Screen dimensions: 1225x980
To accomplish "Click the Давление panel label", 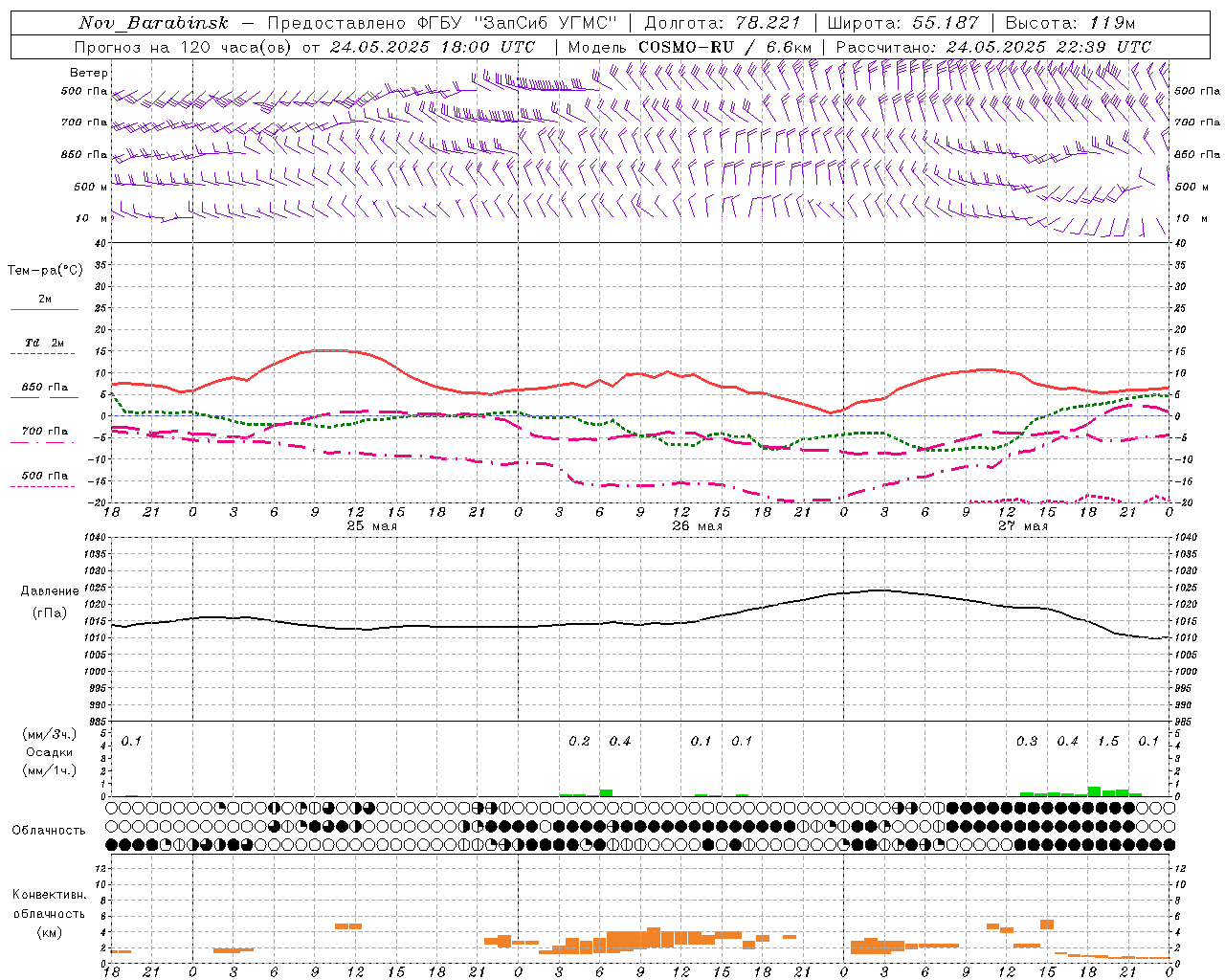I will click(50, 591).
